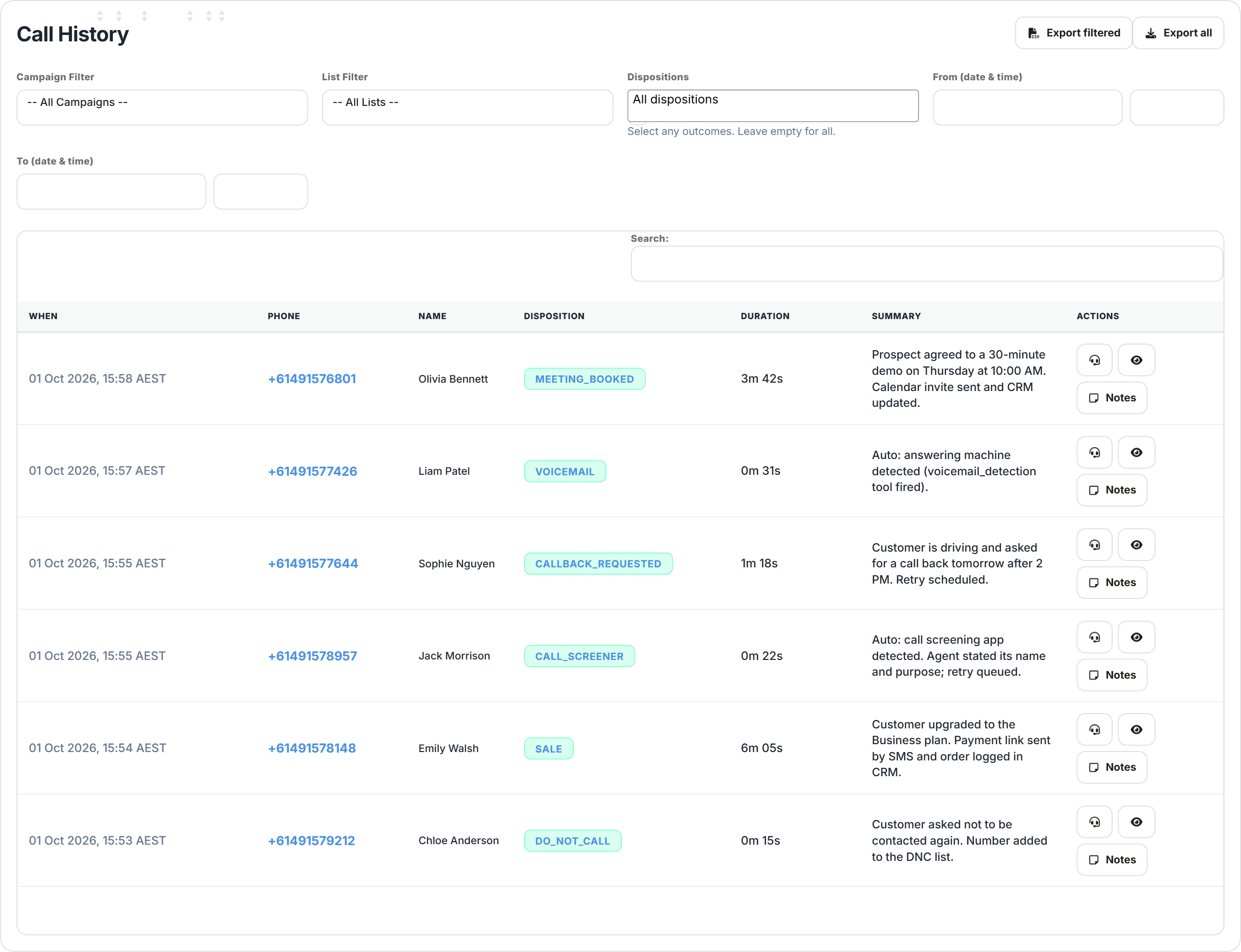View details of Emily Walsh call
This screenshot has height=952, width=1241.
(1136, 729)
